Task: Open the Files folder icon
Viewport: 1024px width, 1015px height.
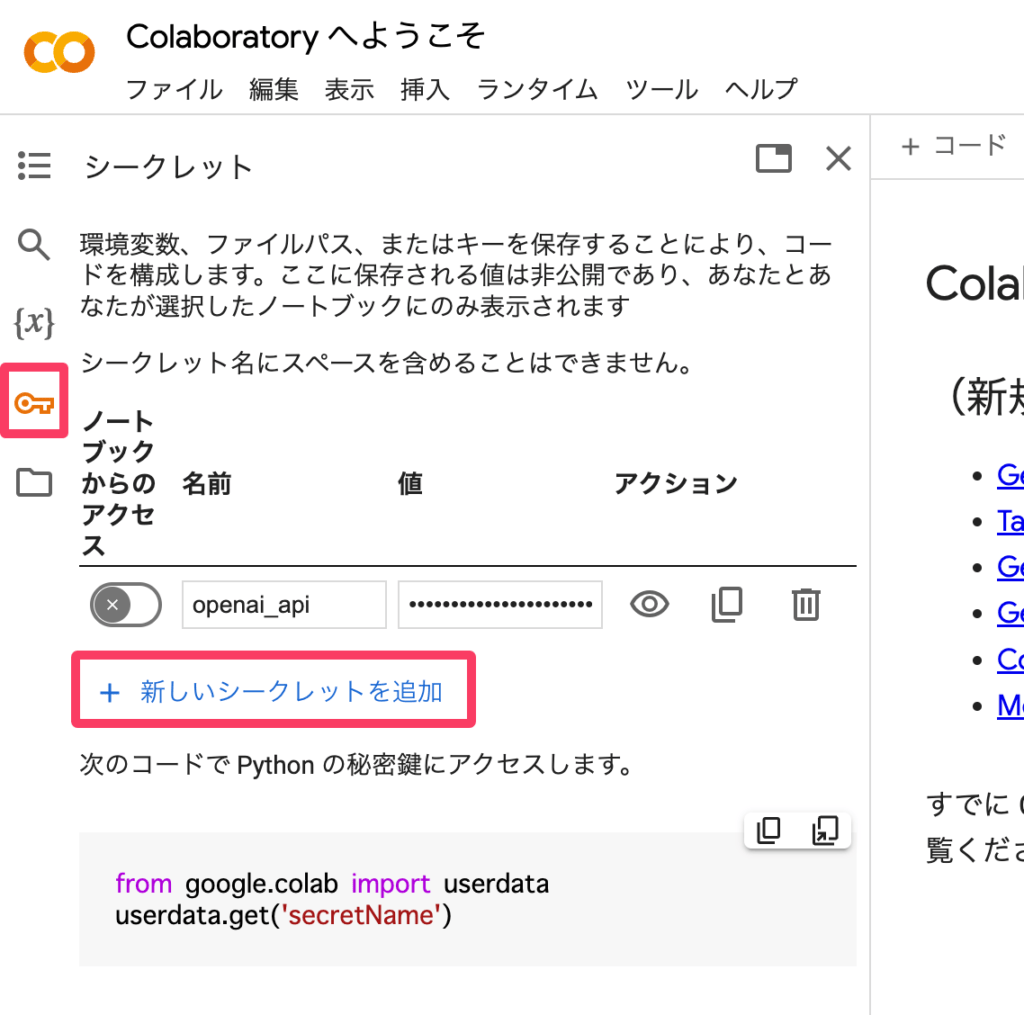Action: point(34,484)
